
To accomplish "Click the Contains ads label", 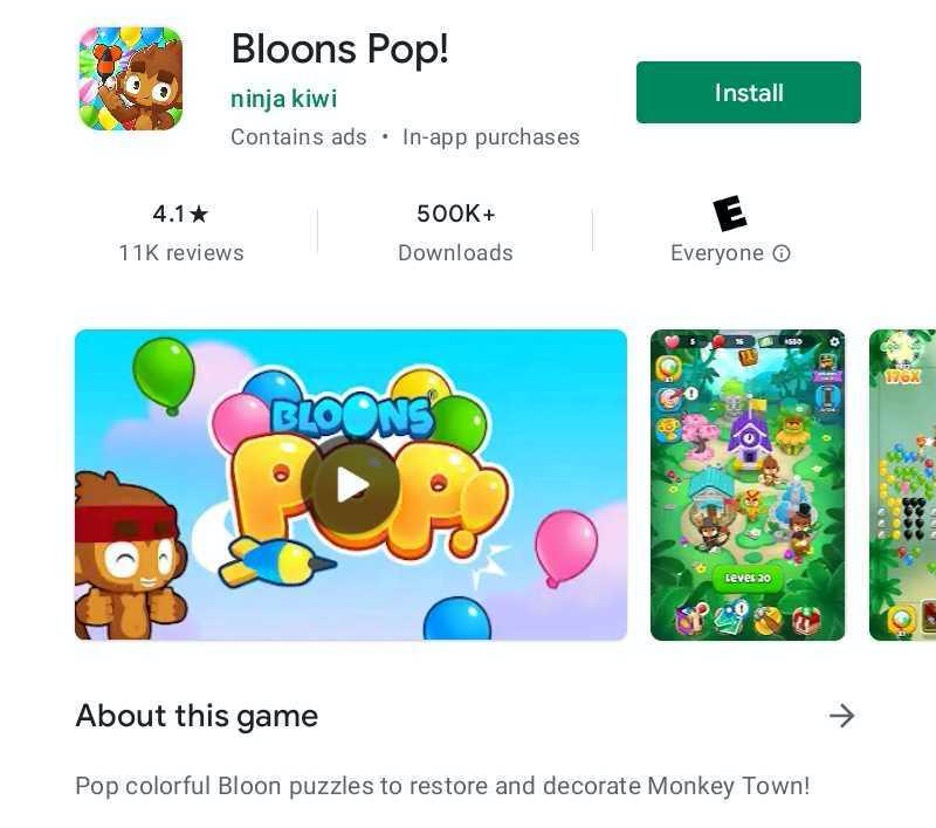I will pos(298,137).
